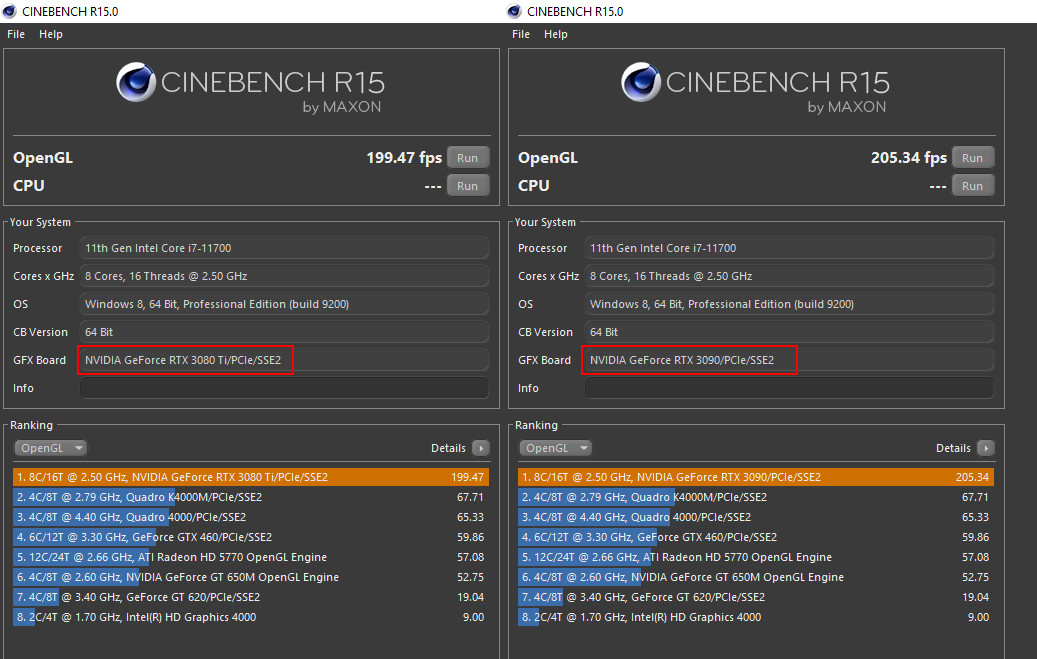Click Info input field in right window
The width and height of the screenshot is (1037, 659).
[x=789, y=388]
